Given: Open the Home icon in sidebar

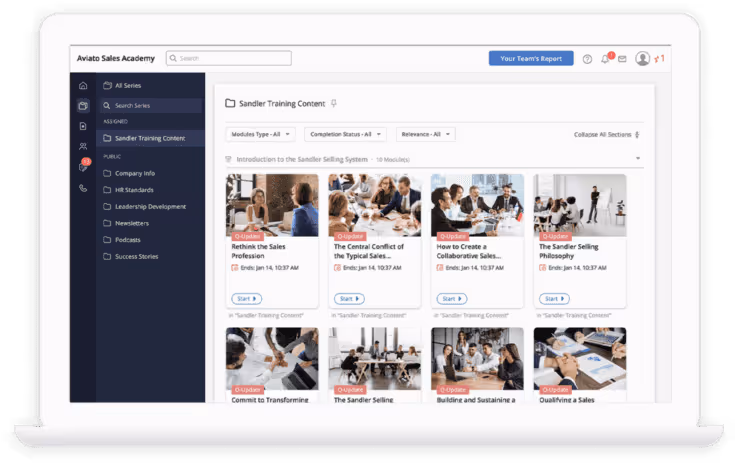Looking at the screenshot, I should [x=83, y=85].
